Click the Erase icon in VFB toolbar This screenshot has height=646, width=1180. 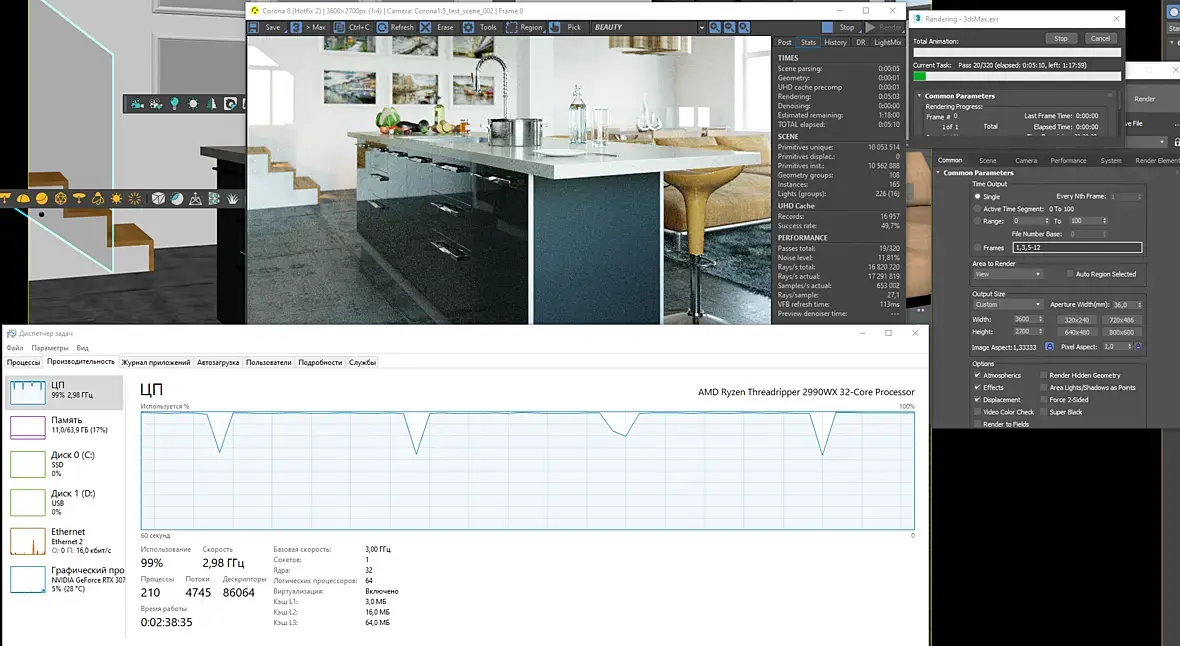(425, 27)
